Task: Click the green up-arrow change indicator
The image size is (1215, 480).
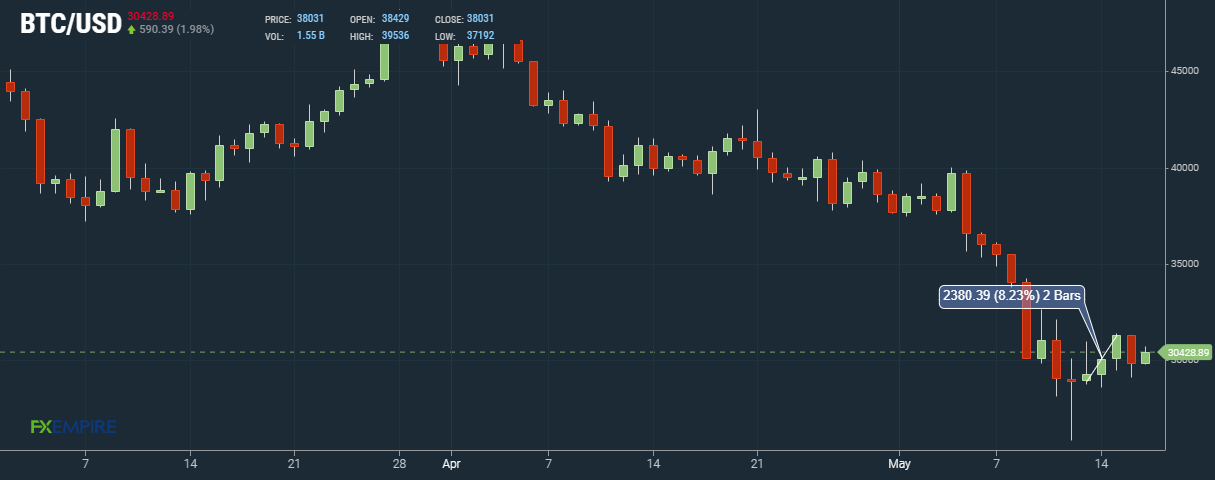Action: coord(131,30)
